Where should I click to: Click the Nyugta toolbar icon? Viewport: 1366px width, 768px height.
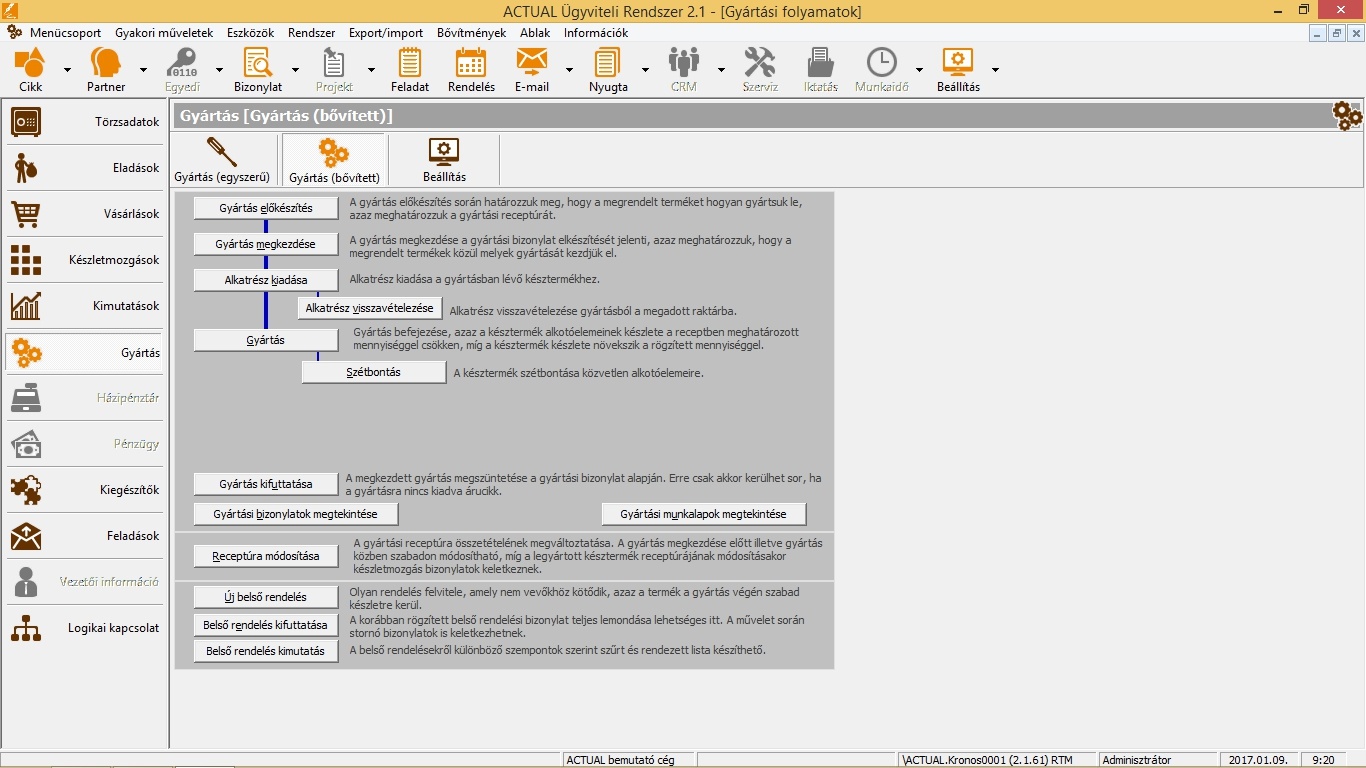pos(608,69)
